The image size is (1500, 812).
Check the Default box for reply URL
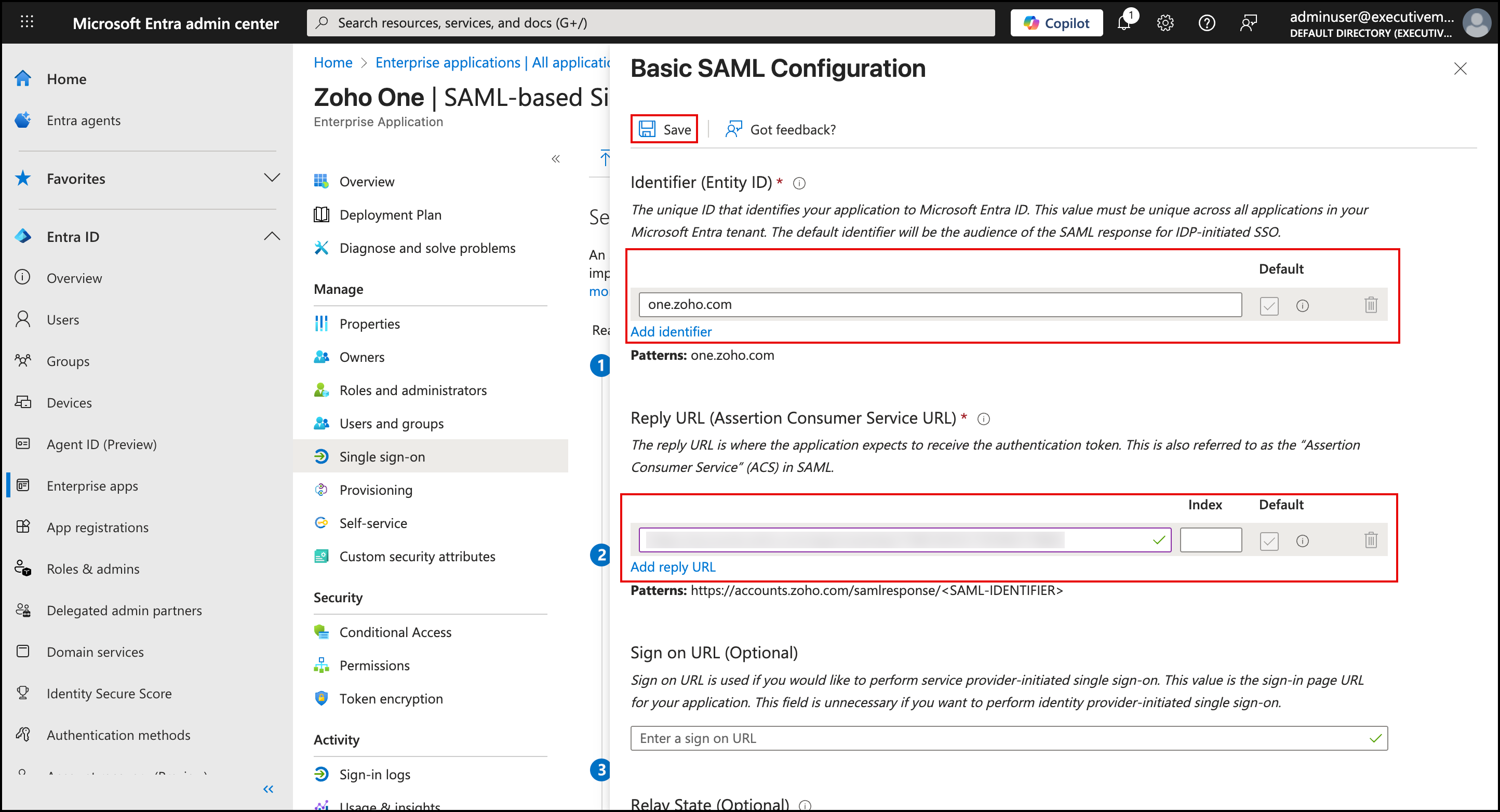point(1269,542)
